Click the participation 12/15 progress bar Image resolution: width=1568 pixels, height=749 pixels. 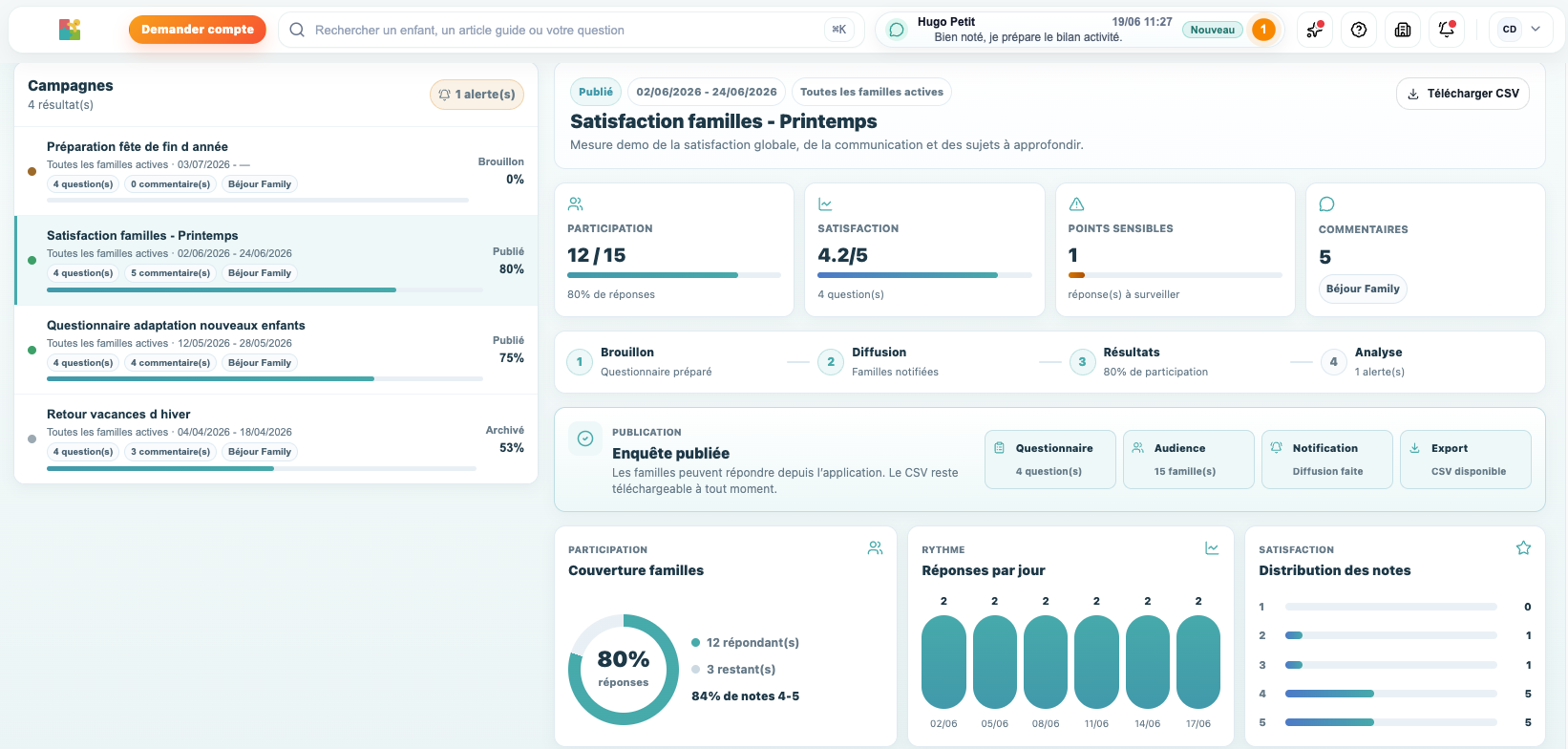tap(674, 275)
